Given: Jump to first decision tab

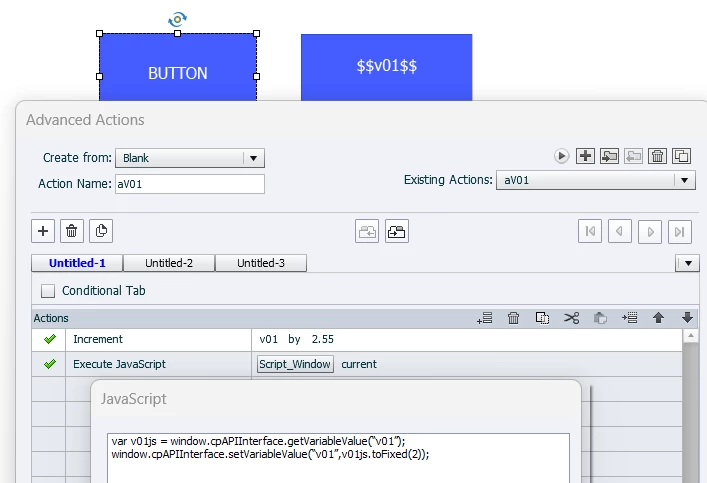Looking at the screenshot, I should [590, 231].
